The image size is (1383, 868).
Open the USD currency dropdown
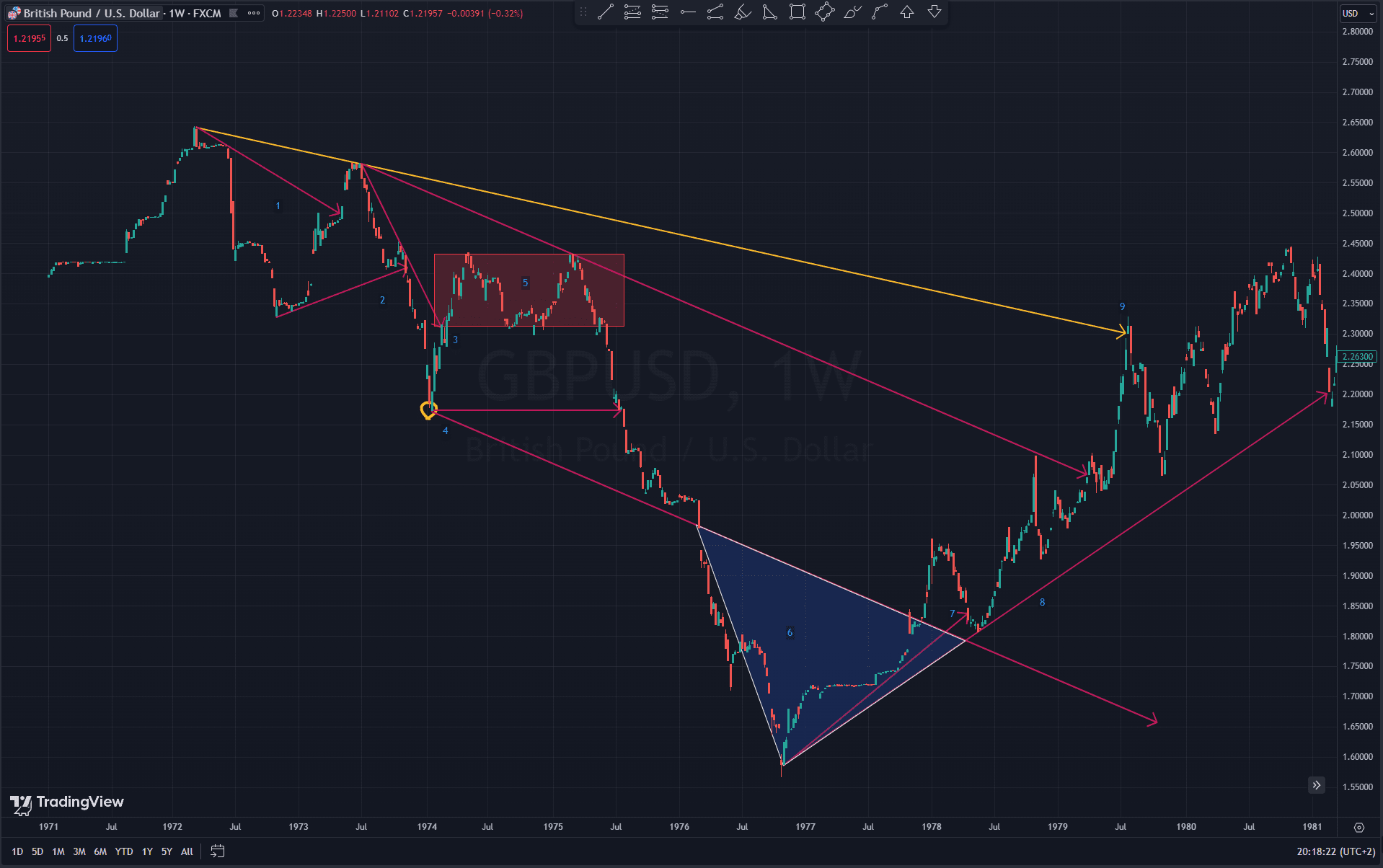click(x=1358, y=13)
